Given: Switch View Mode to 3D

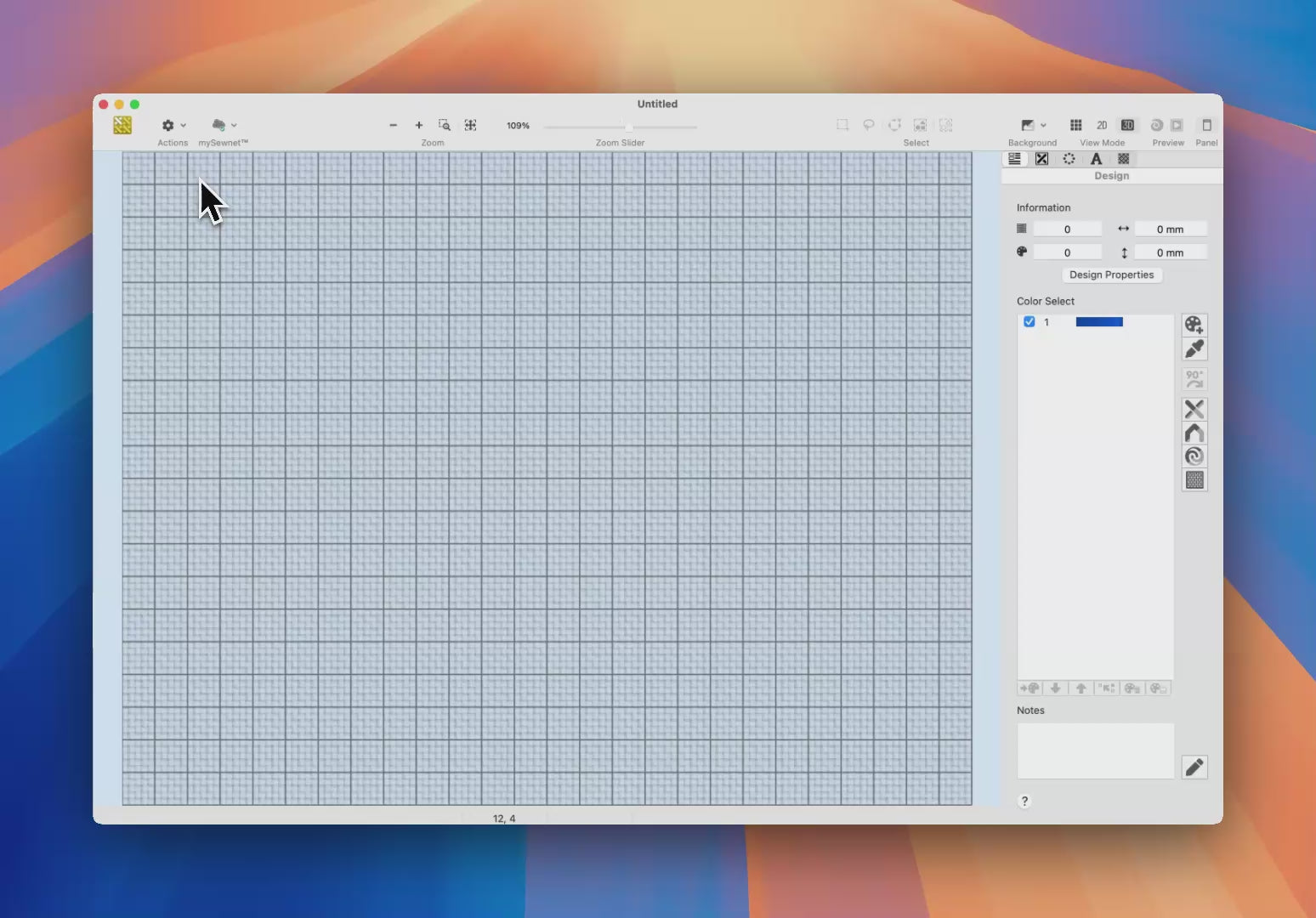Looking at the screenshot, I should [x=1127, y=125].
